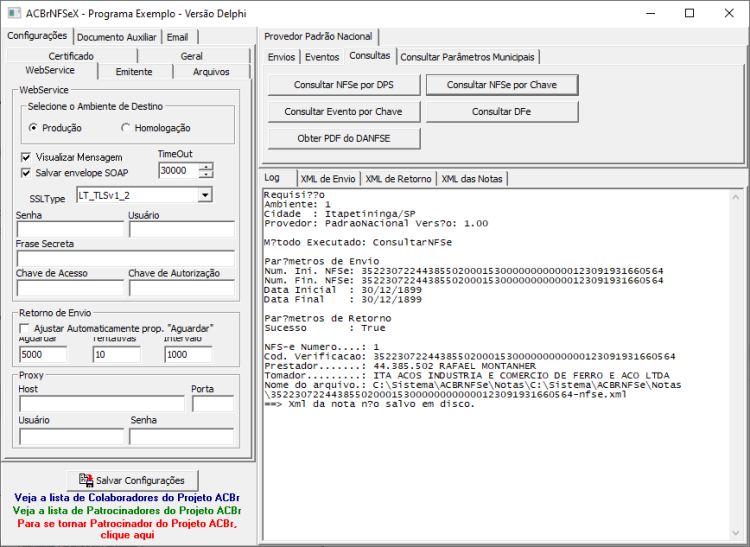The width and height of the screenshot is (750, 547).
Task: Click the Consultar DFe button
Action: pos(502,111)
